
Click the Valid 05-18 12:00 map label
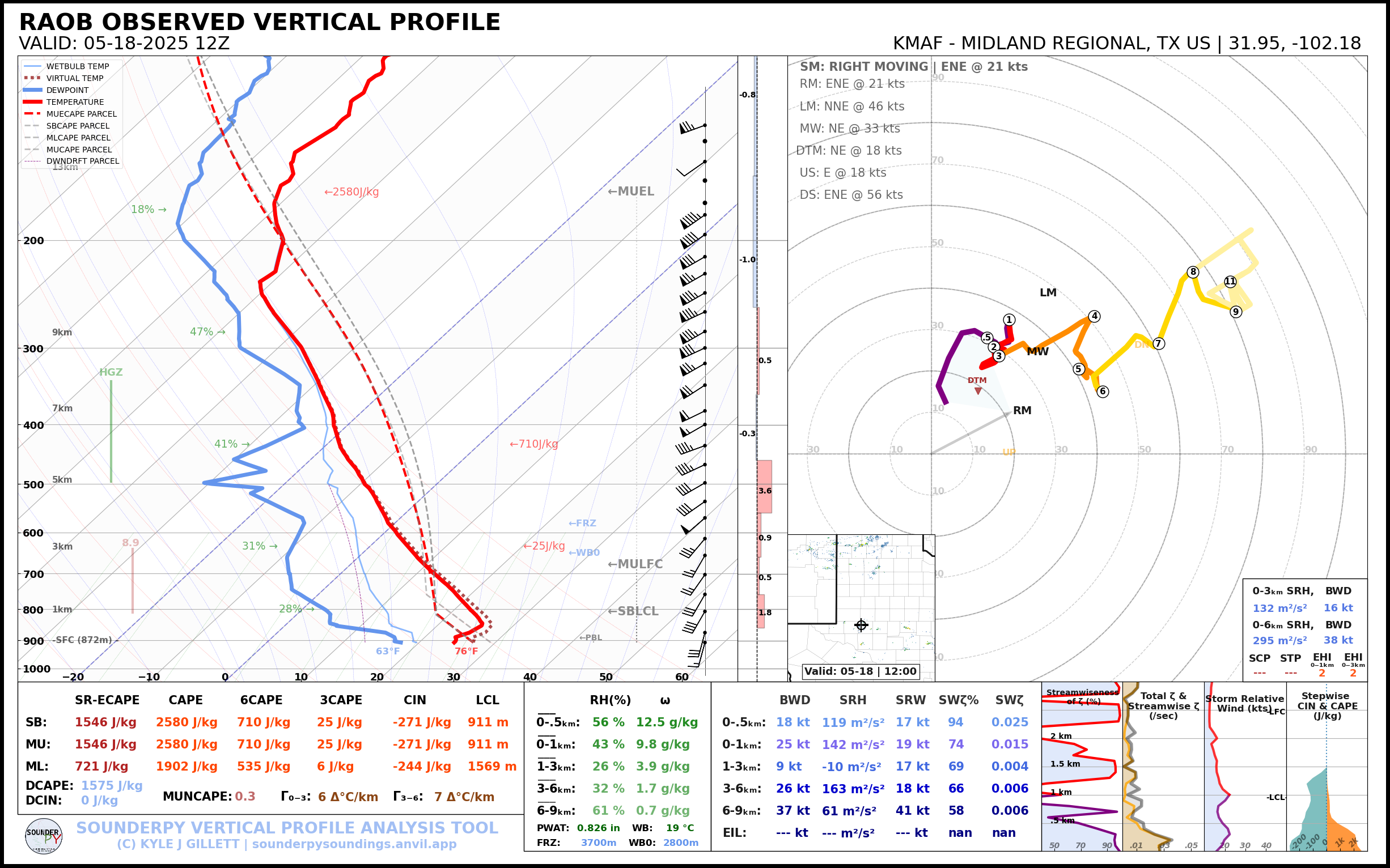860,671
